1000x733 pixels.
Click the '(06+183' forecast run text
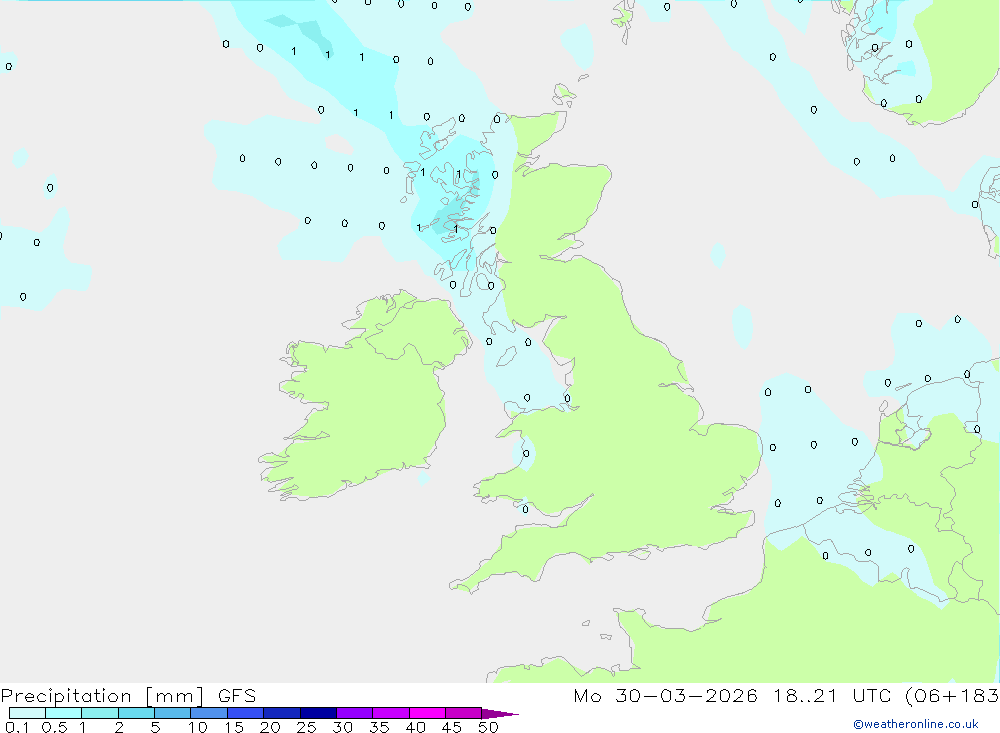click(952, 696)
